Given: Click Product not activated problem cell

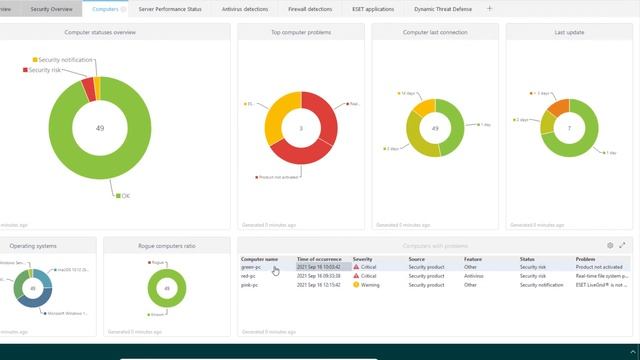Looking at the screenshot, I should pos(599,267).
